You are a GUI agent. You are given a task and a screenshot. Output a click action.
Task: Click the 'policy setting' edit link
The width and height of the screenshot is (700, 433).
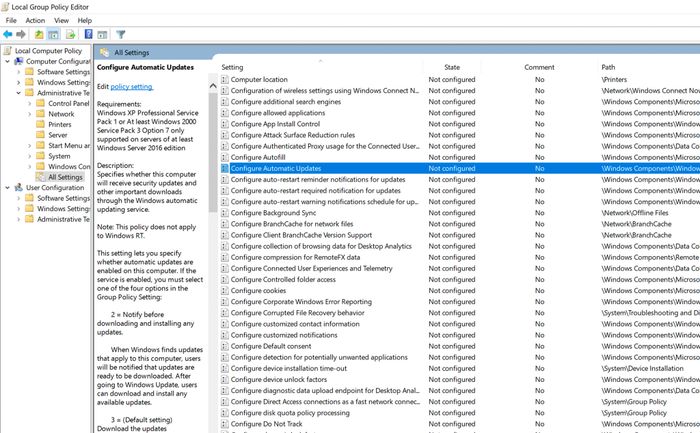click(x=132, y=87)
